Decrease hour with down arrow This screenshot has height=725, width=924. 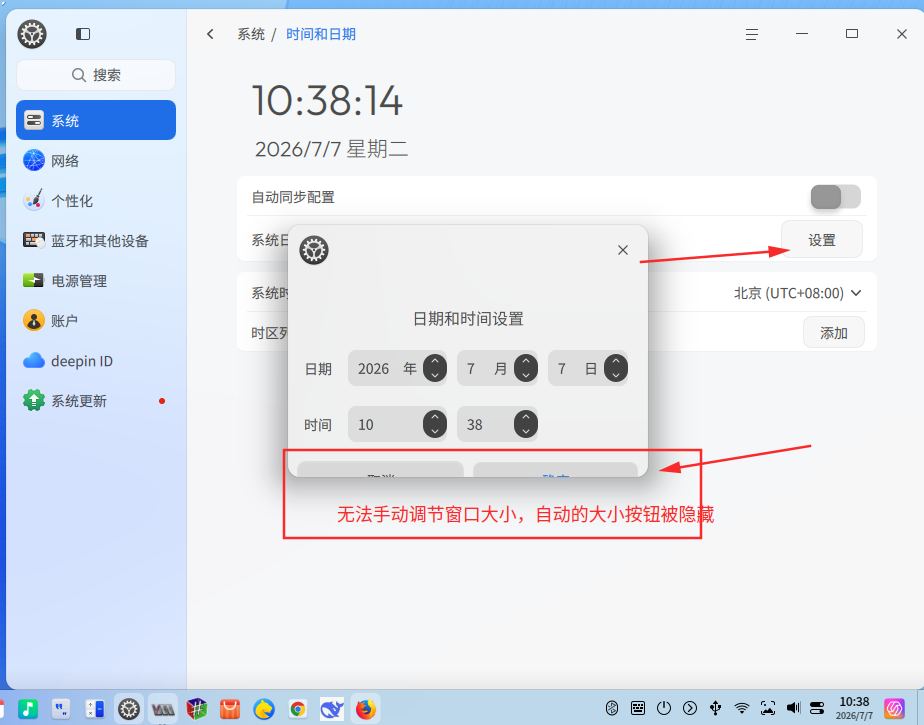tap(435, 431)
